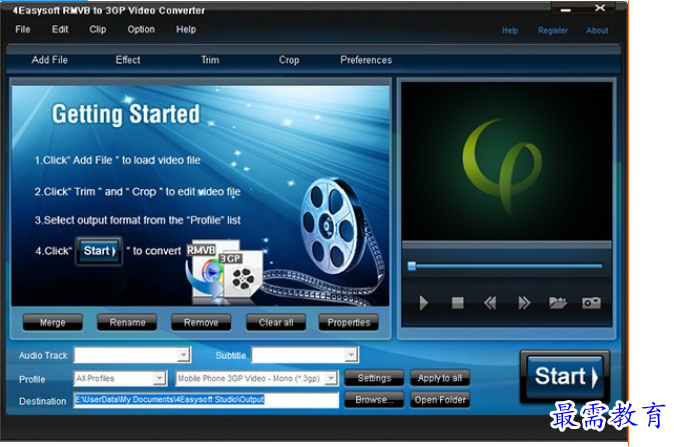
Task: Play the preview video
Action: pyautogui.click(x=423, y=303)
